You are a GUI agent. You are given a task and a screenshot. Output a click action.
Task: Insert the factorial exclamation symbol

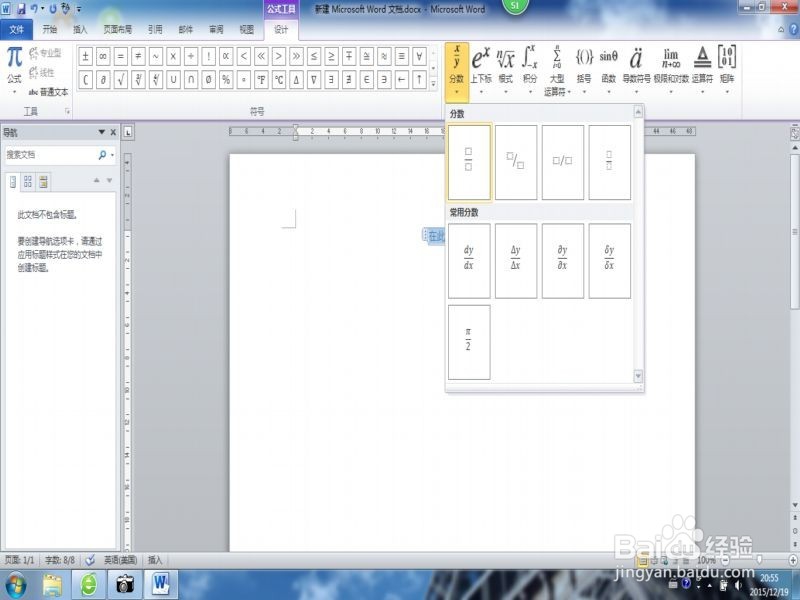point(208,56)
